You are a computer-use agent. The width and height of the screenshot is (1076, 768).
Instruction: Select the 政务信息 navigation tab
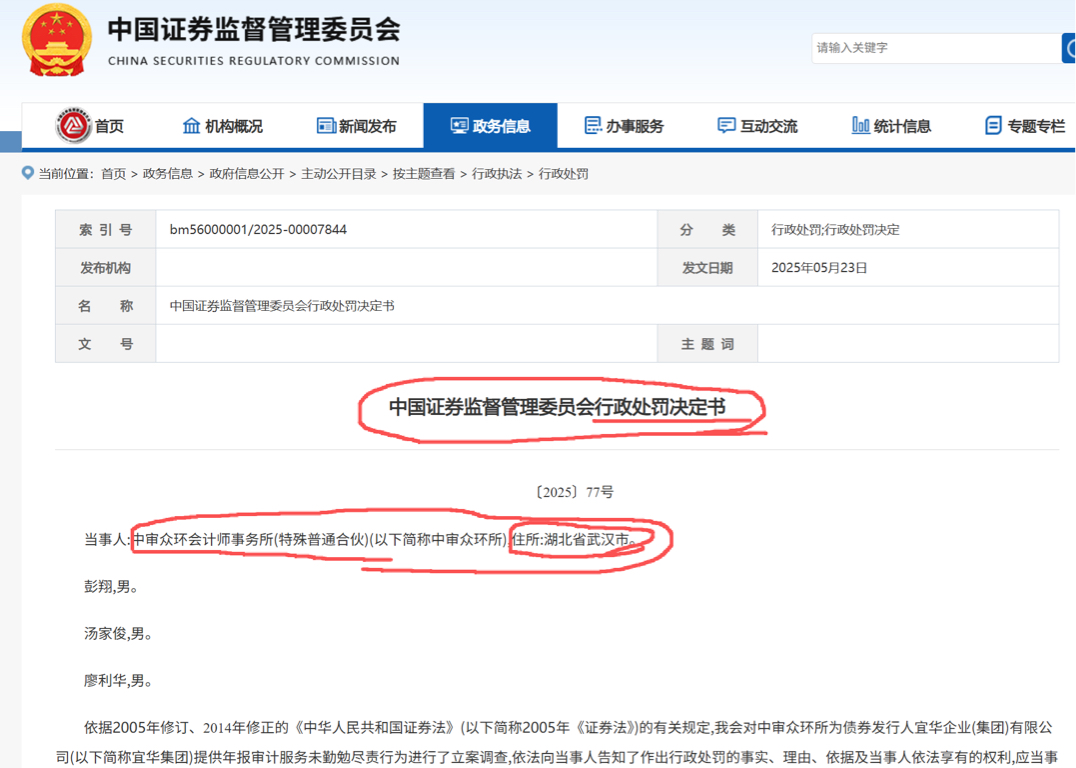click(x=490, y=126)
